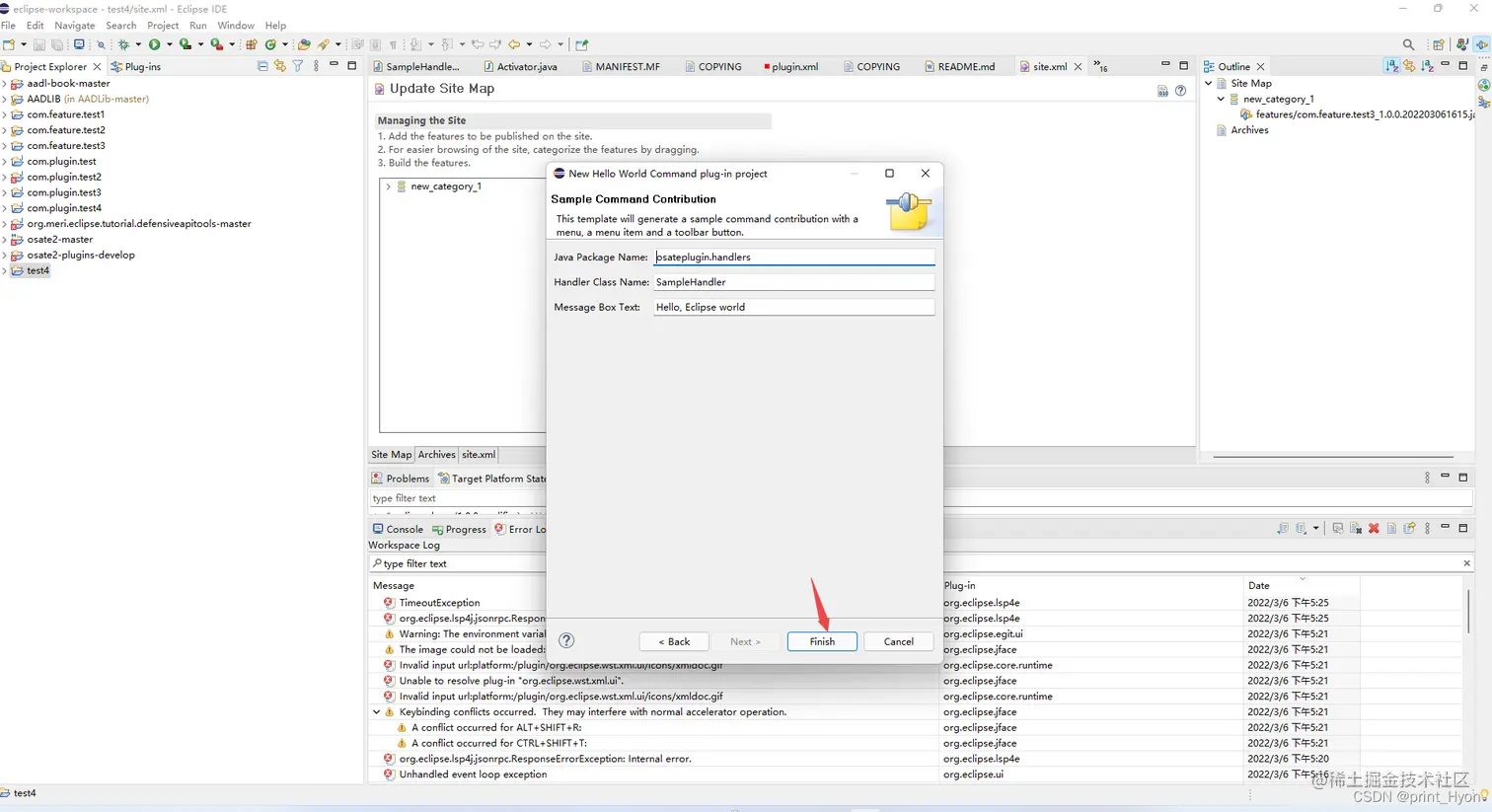Click the Search magnifier icon at top right
The image size is (1492, 812).
tap(1408, 44)
